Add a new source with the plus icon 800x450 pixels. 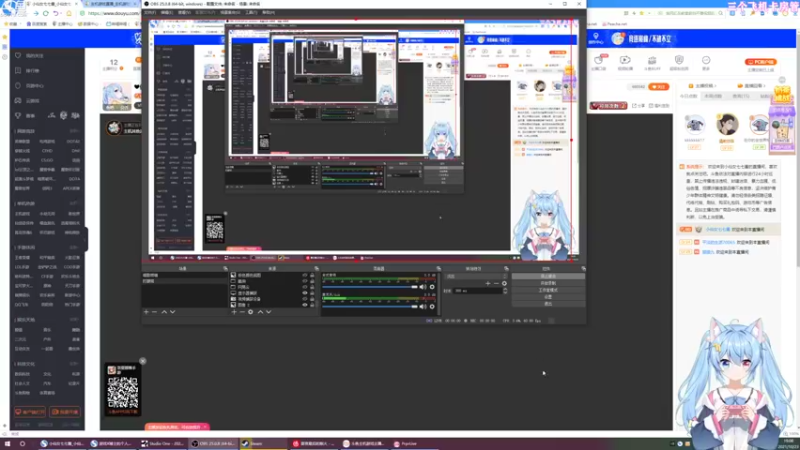234,312
